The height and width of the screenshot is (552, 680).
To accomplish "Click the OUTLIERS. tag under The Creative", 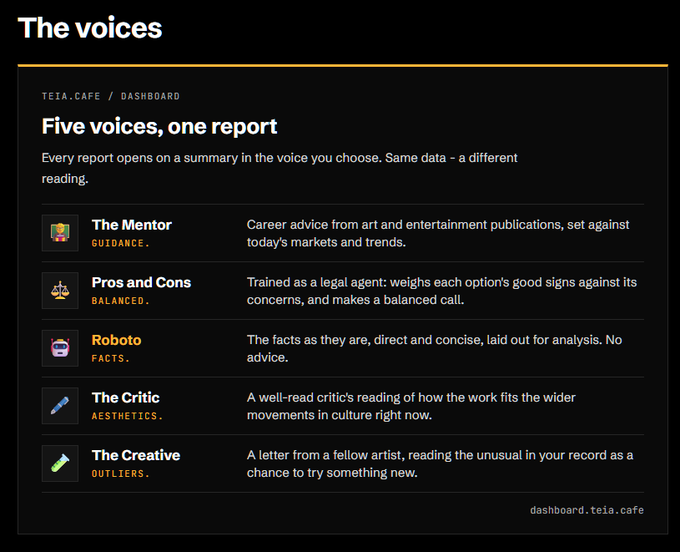I will tap(121, 474).
